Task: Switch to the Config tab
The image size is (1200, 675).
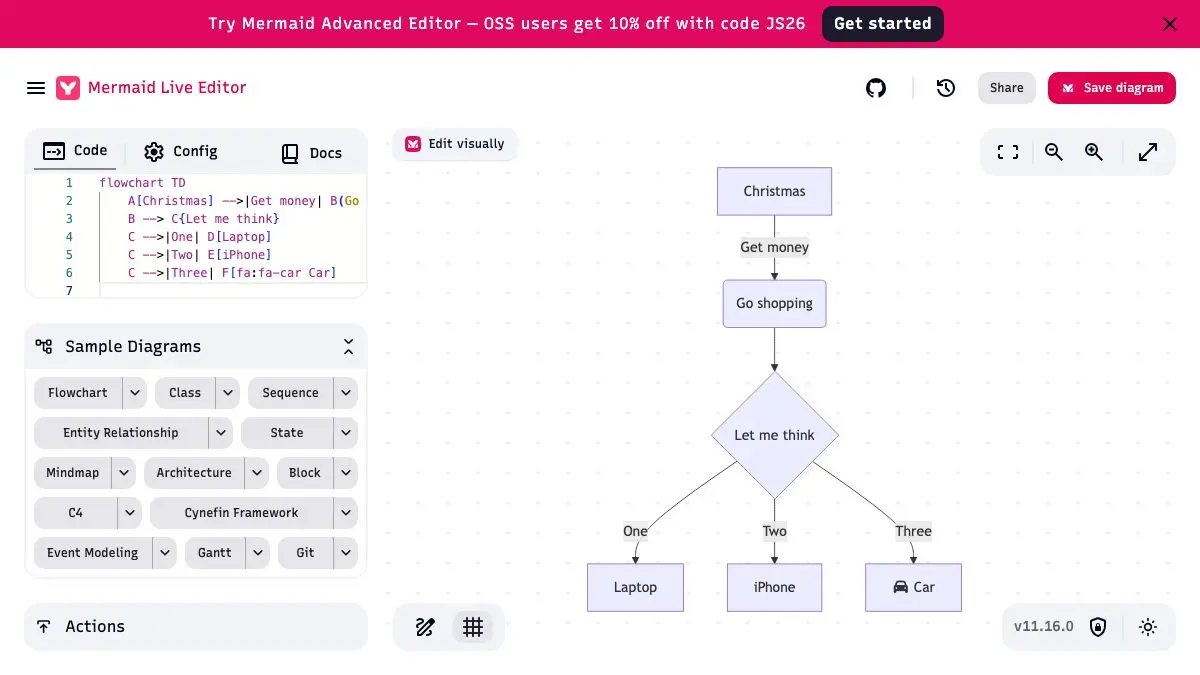Action: [x=181, y=151]
